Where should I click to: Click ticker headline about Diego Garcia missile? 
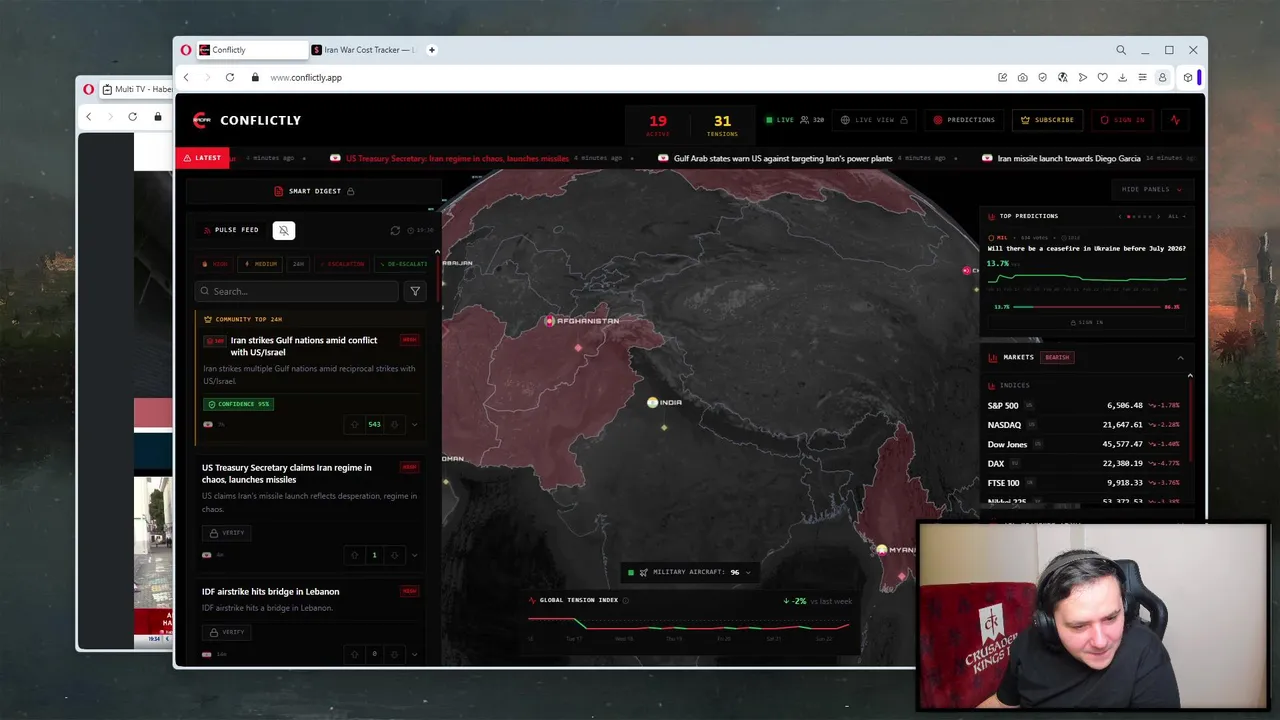pyautogui.click(x=1068, y=158)
